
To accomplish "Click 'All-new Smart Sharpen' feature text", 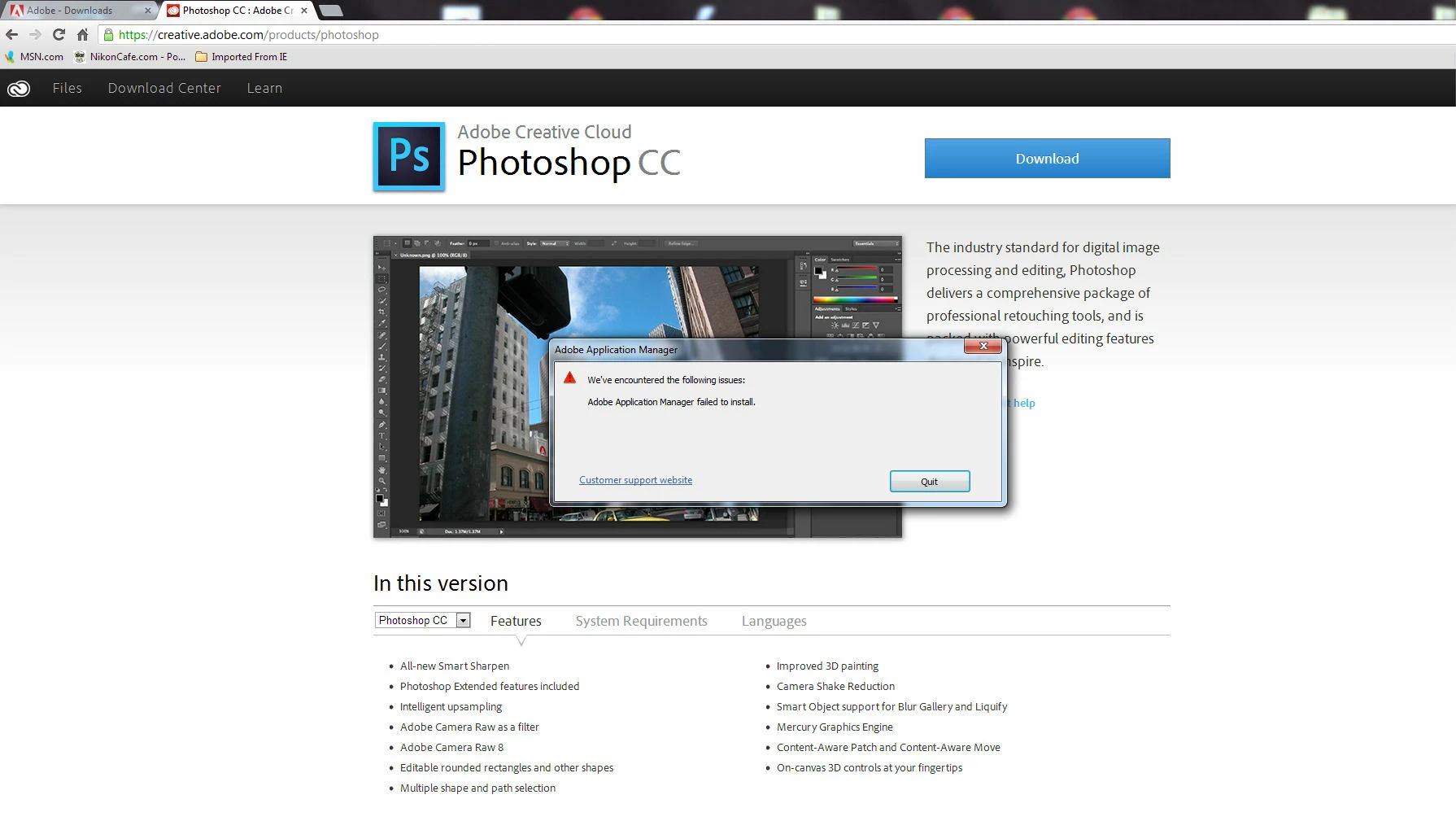I will coord(455,666).
